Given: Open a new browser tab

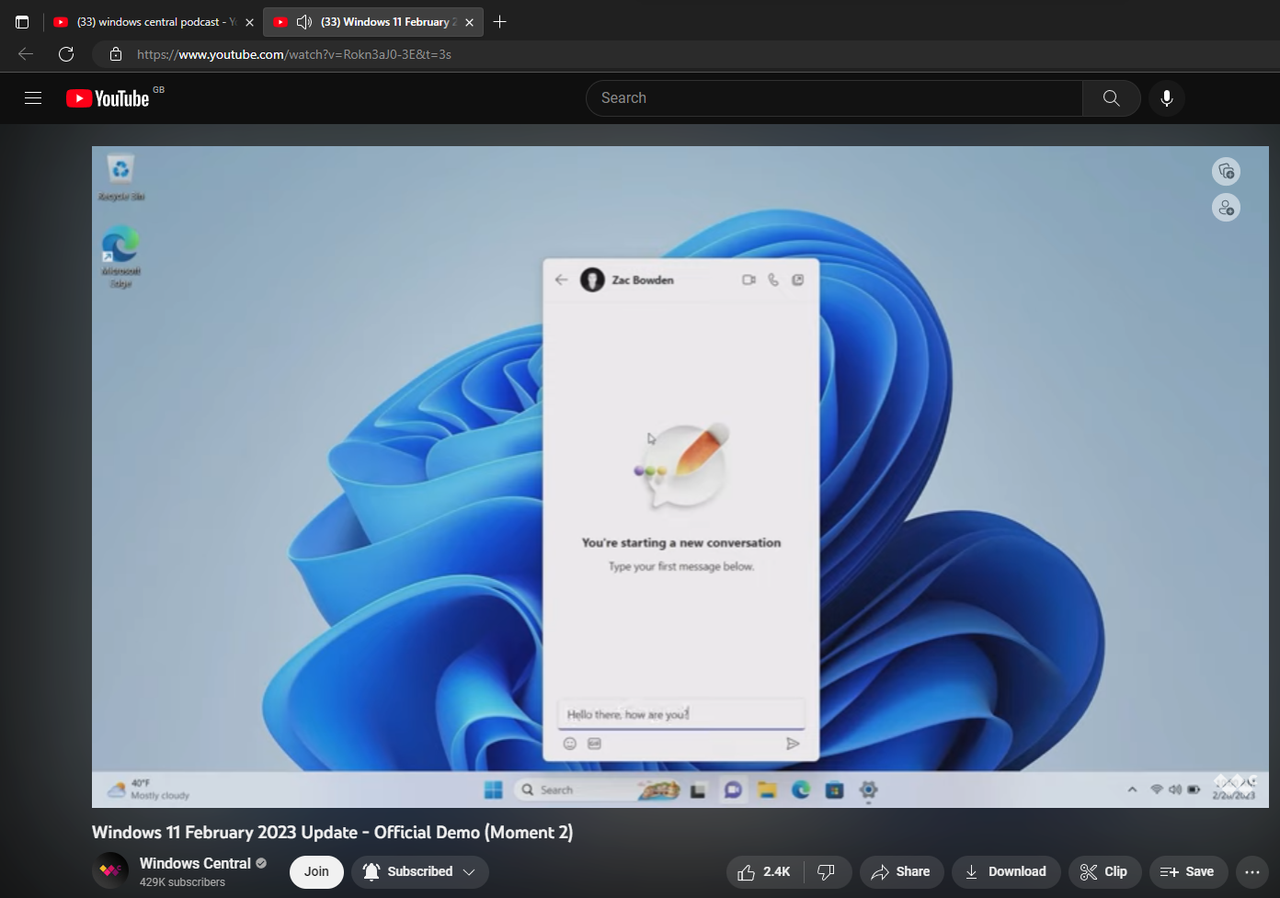Looking at the screenshot, I should coord(500,22).
